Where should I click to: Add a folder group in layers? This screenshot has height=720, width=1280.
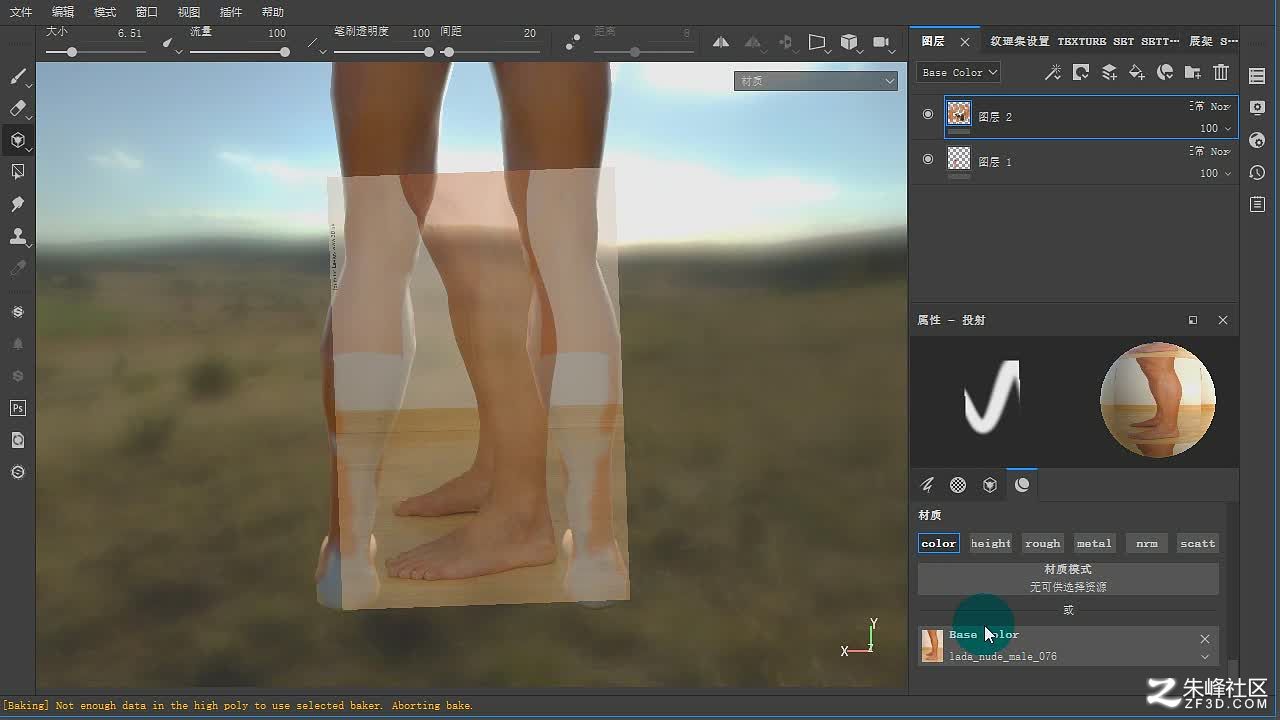coord(1193,72)
